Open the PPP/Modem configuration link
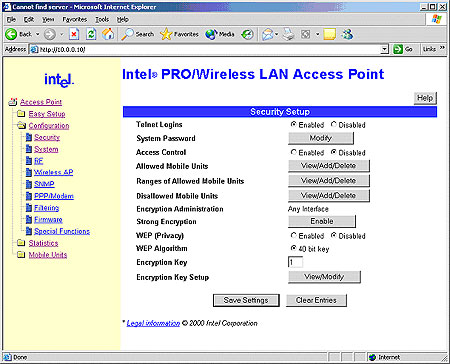This screenshot has width=450, height=364. tap(54, 196)
